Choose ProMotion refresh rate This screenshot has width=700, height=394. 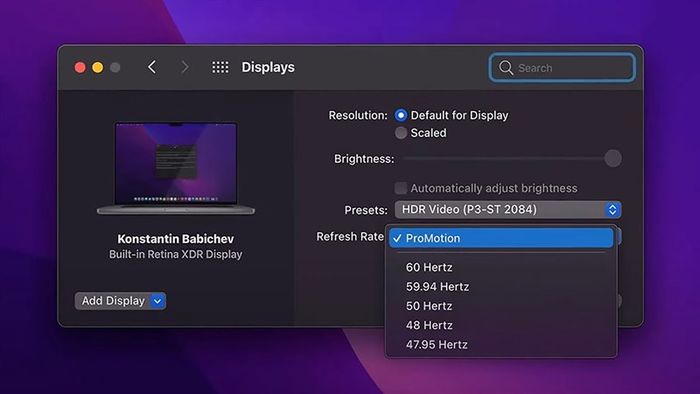pyautogui.click(x=501, y=238)
